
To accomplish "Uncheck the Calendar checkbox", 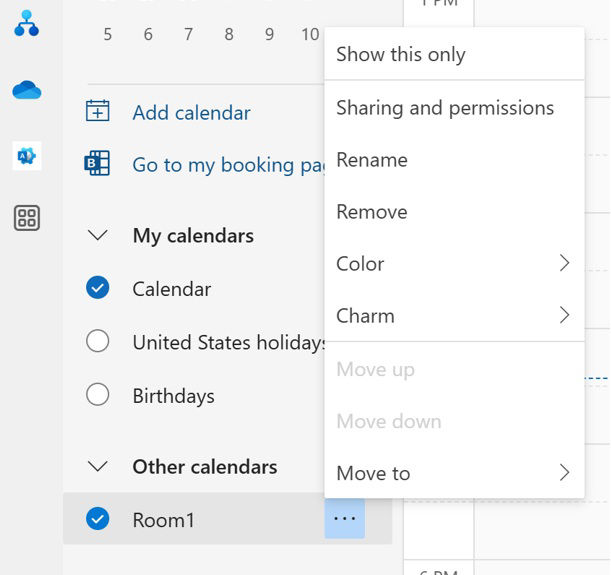I will coord(97,288).
